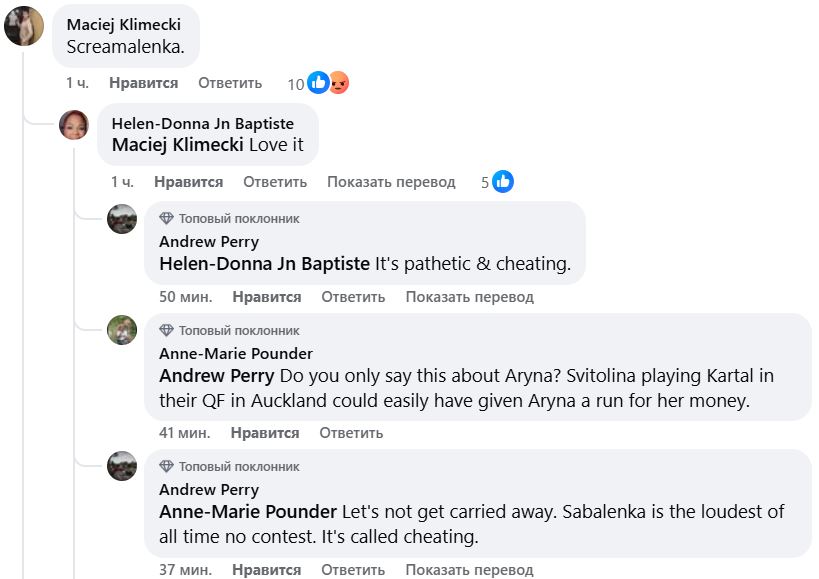Like Helen-Donna's "Love it" reply
The height and width of the screenshot is (579, 819).
(x=188, y=182)
